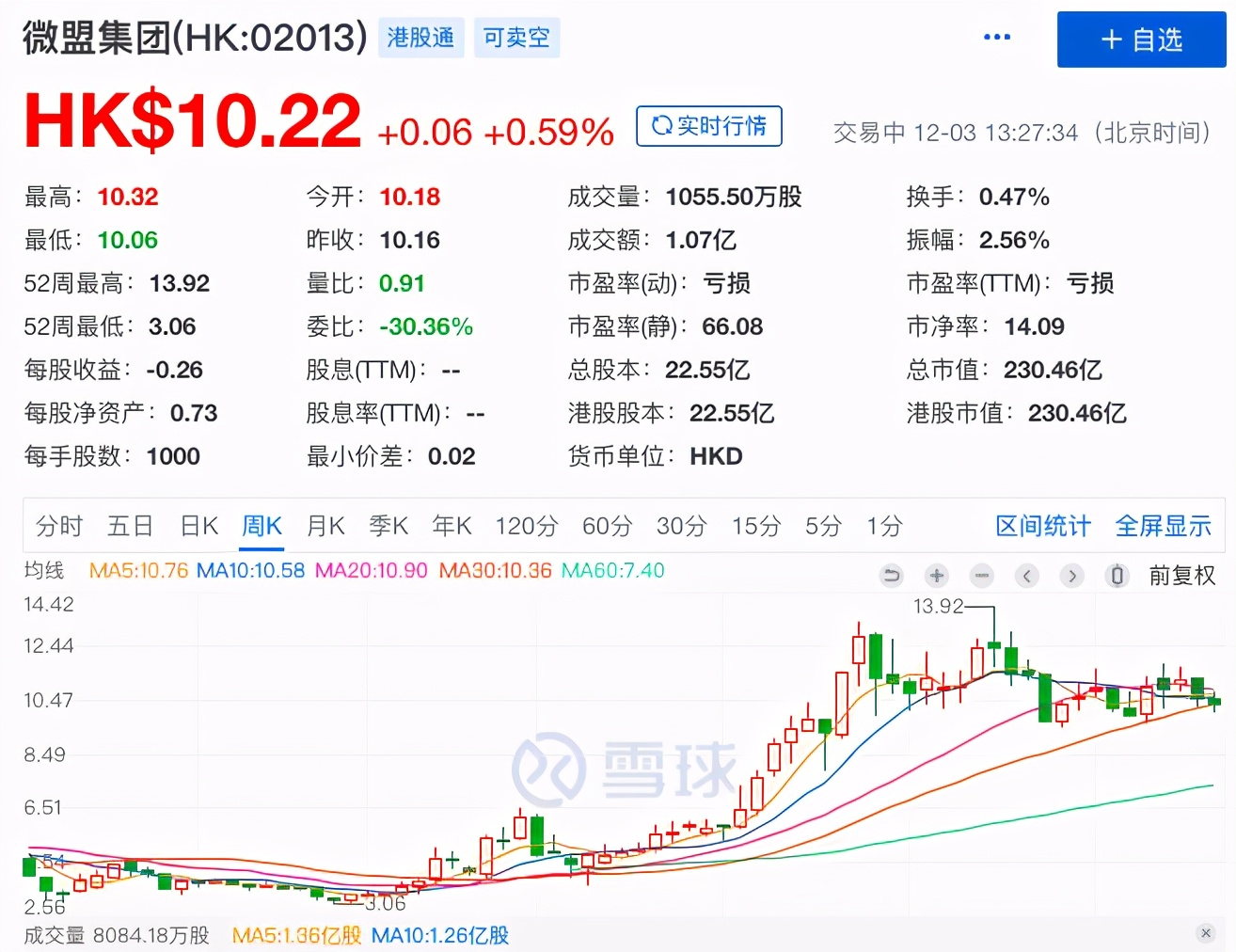Click the 港股通 label link
This screenshot has height=952, width=1236.
tap(420, 38)
